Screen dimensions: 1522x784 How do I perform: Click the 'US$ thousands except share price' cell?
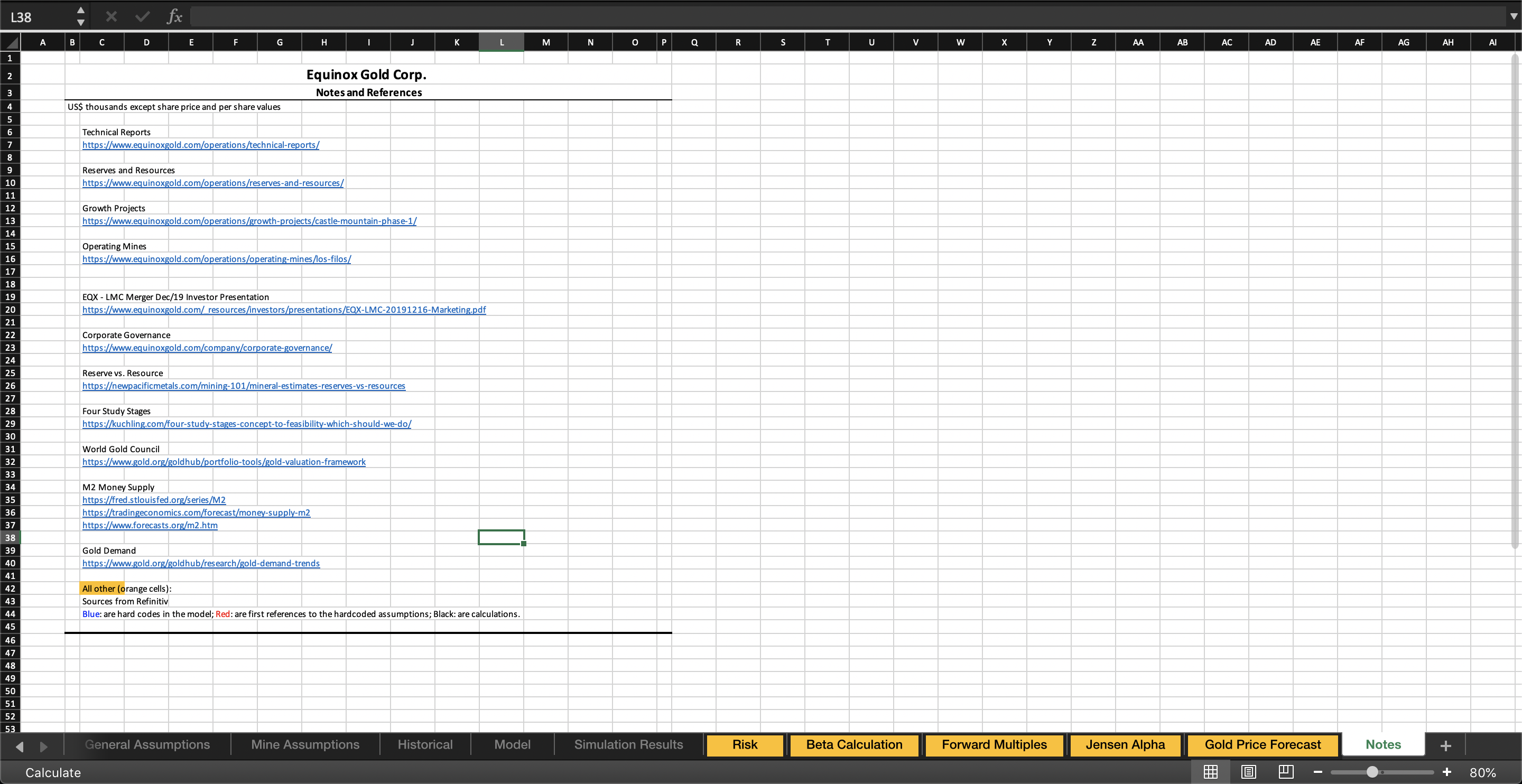tap(174, 107)
